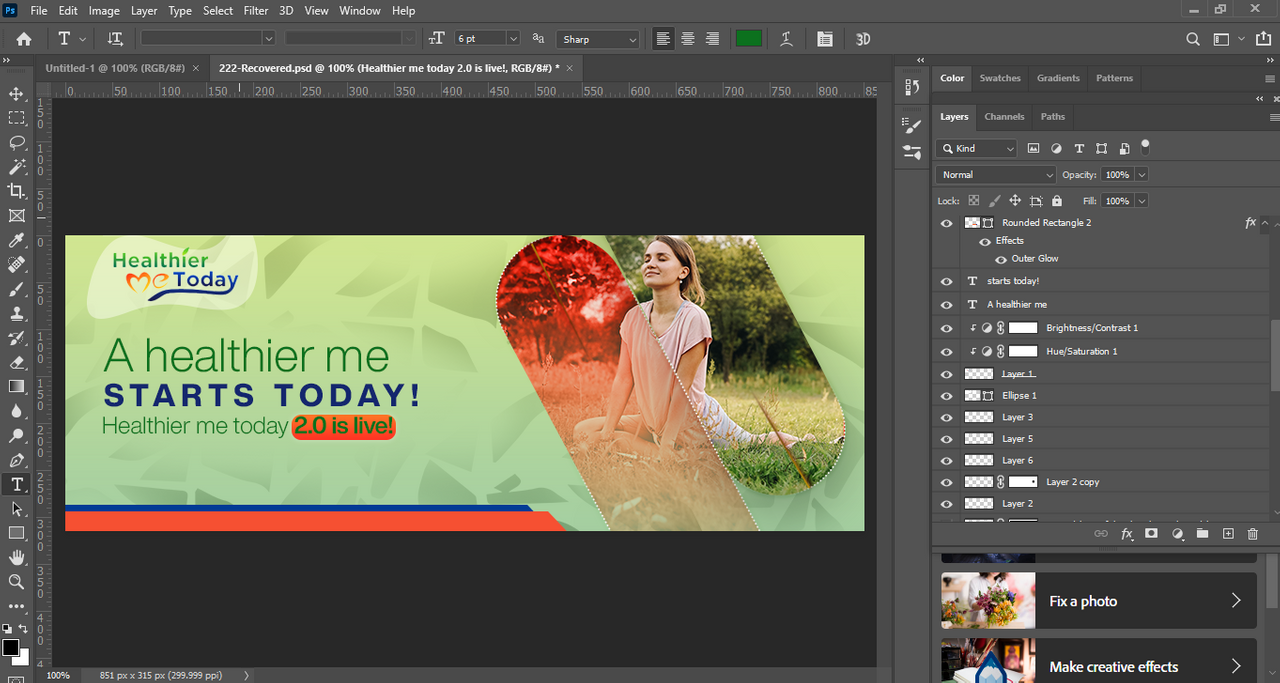Viewport: 1280px width, 683px height.
Task: Open the Fix a photo suggestion
Action: [x=1099, y=601]
